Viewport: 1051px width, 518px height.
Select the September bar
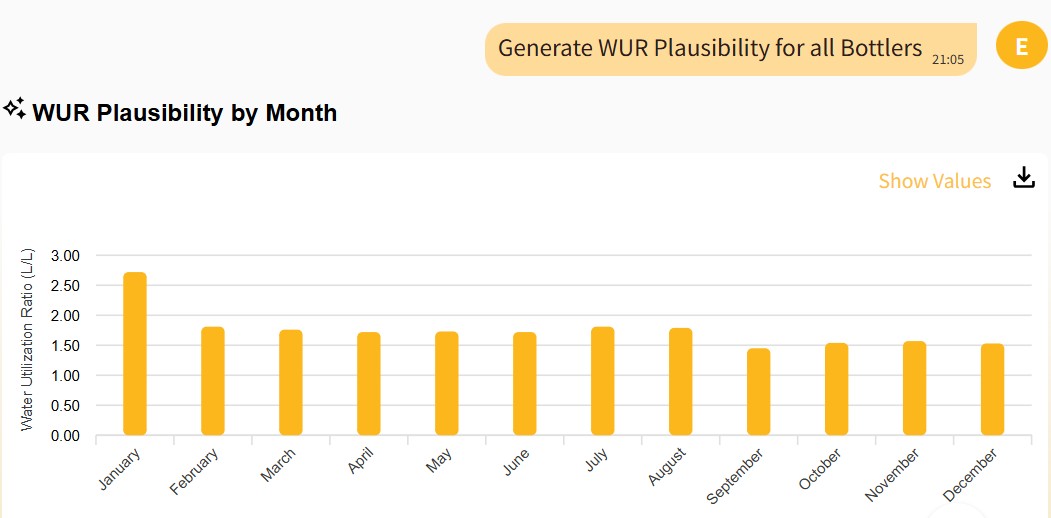point(759,391)
